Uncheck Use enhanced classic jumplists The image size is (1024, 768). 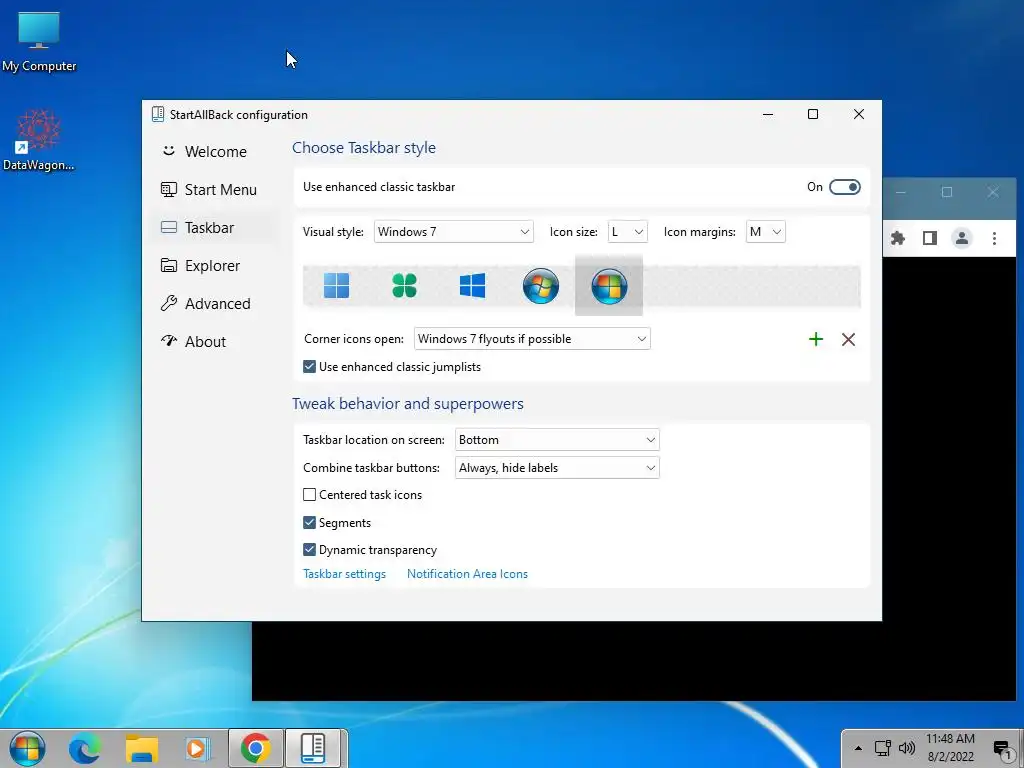310,367
